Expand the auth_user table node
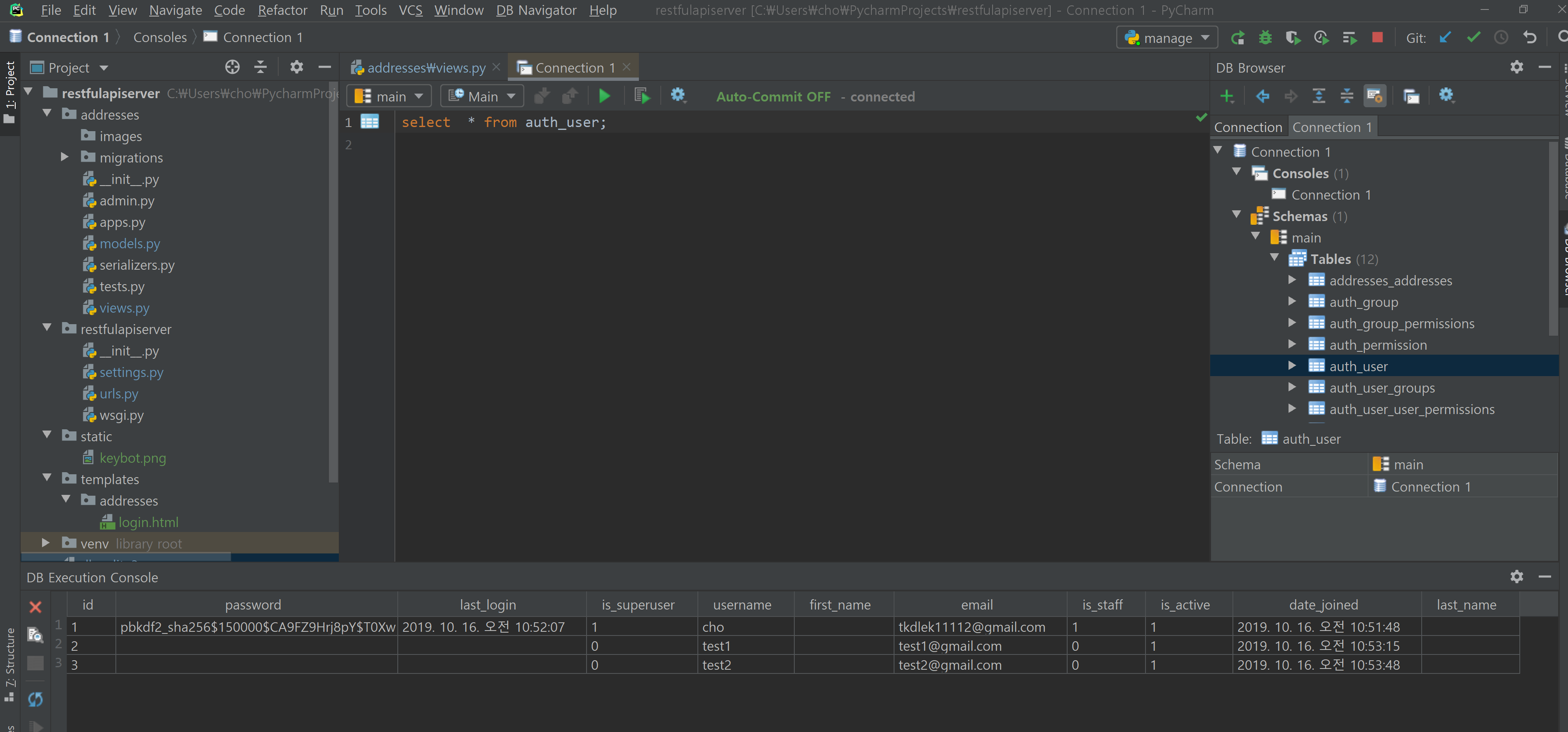Image resolution: width=1568 pixels, height=732 pixels. [1292, 365]
